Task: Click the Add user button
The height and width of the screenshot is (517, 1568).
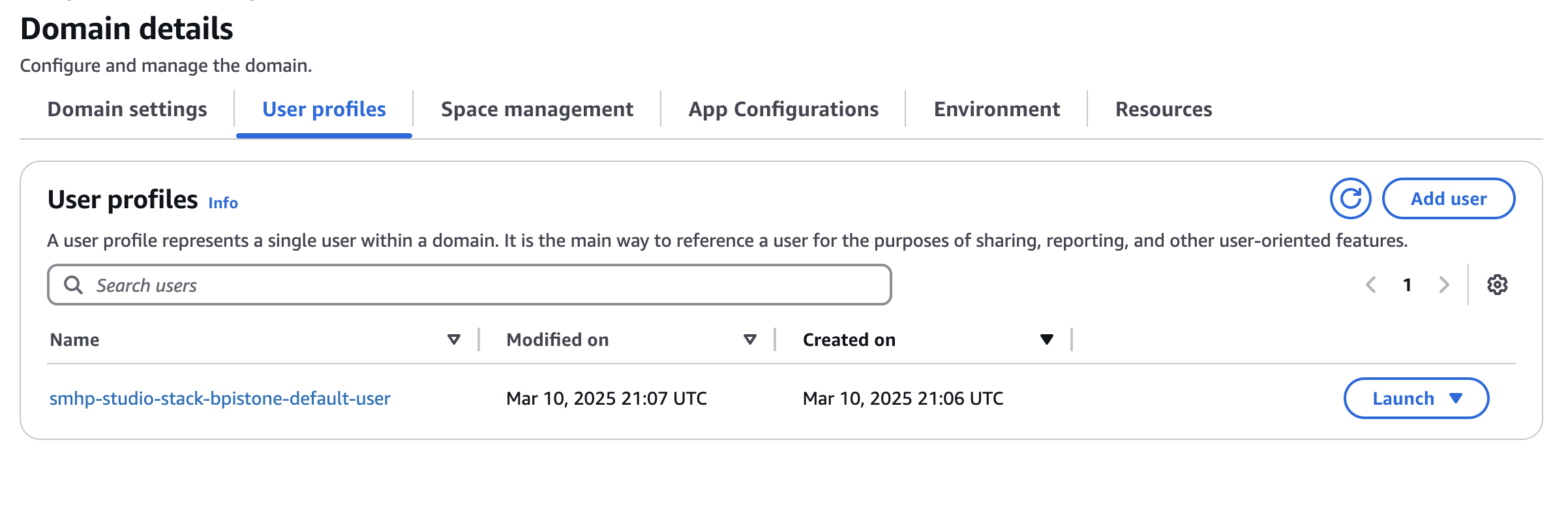Action: click(x=1449, y=198)
